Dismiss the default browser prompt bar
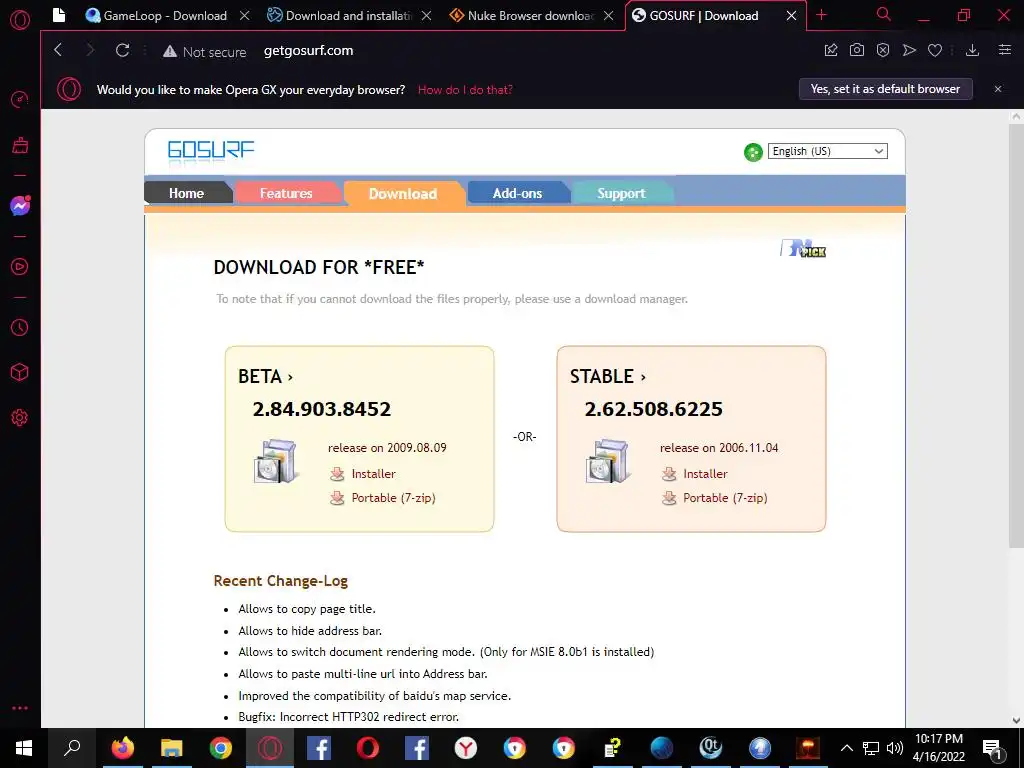 pos(998,89)
